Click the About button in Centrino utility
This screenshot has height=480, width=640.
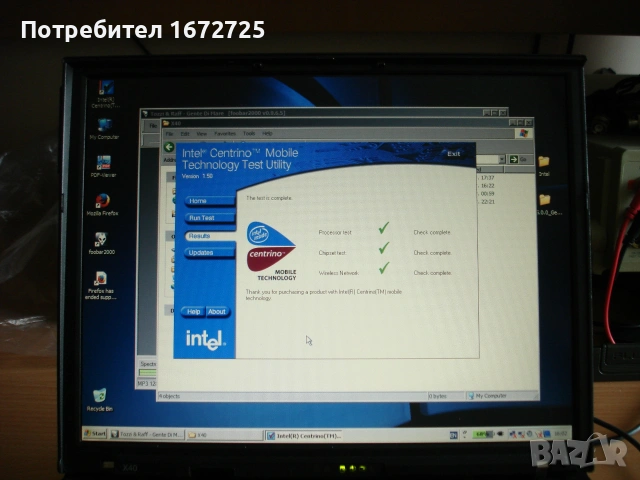click(x=218, y=312)
